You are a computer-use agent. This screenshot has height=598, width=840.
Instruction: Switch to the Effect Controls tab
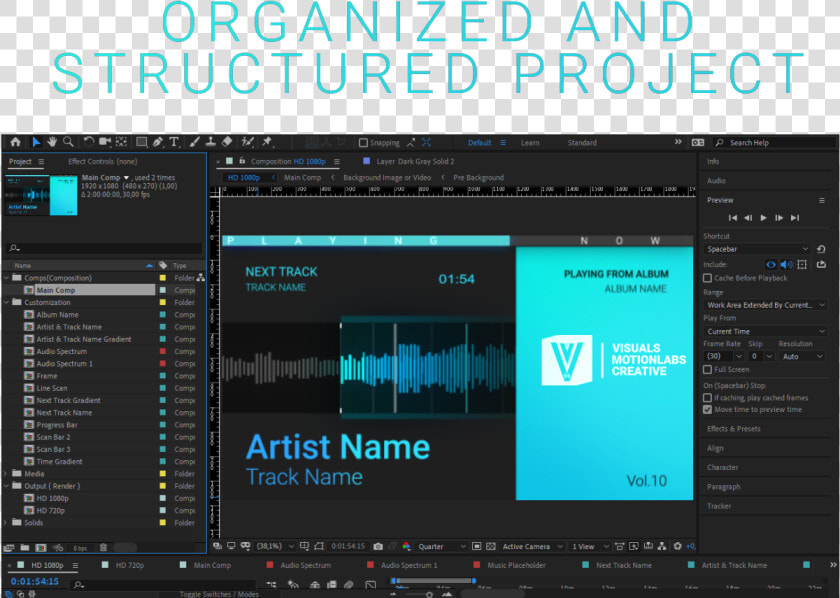pos(102,161)
